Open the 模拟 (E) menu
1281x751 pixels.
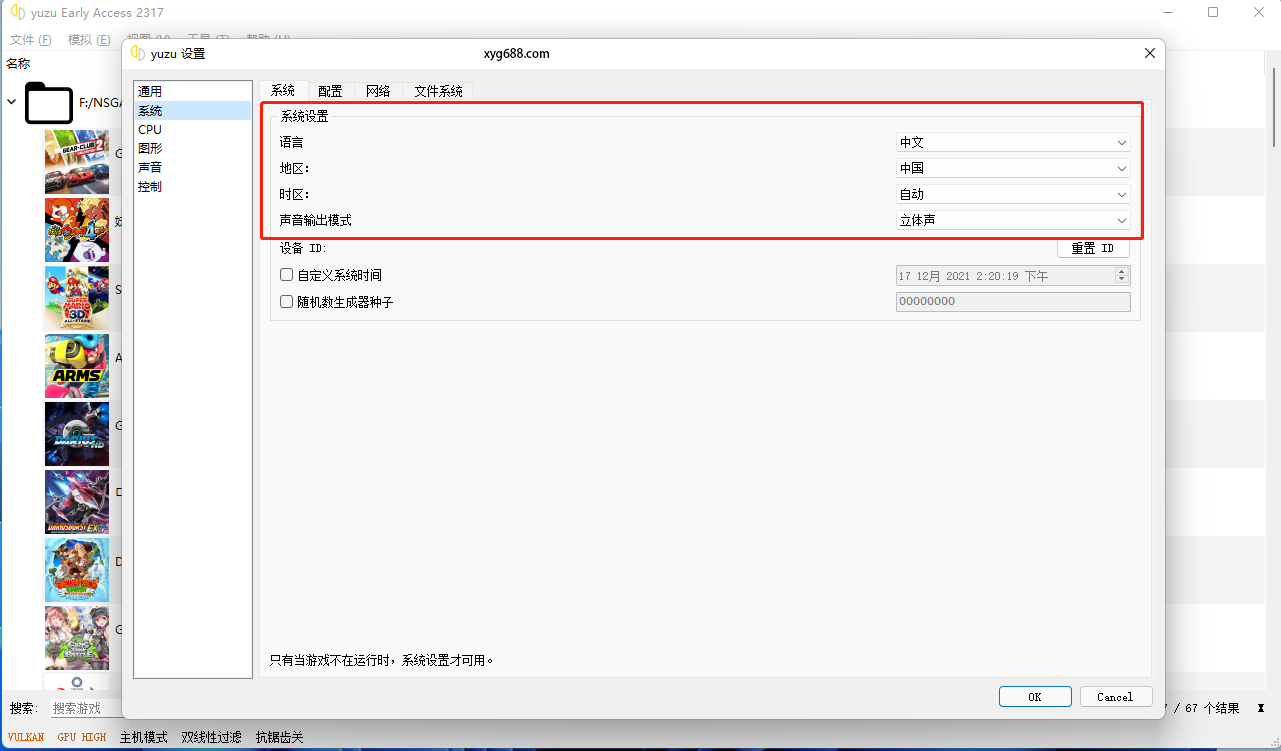(x=89, y=40)
